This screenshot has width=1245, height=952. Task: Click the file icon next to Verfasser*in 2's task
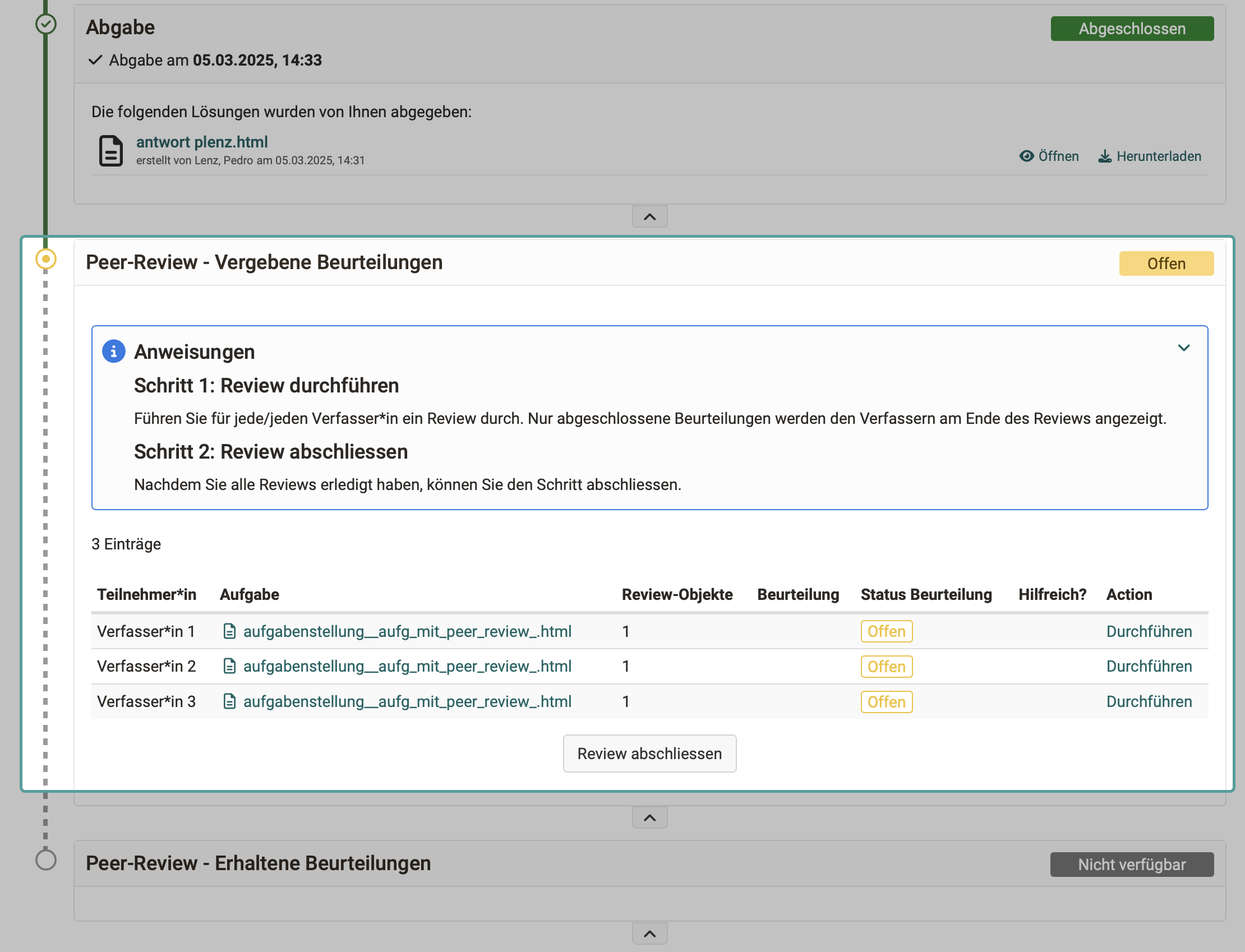230,666
